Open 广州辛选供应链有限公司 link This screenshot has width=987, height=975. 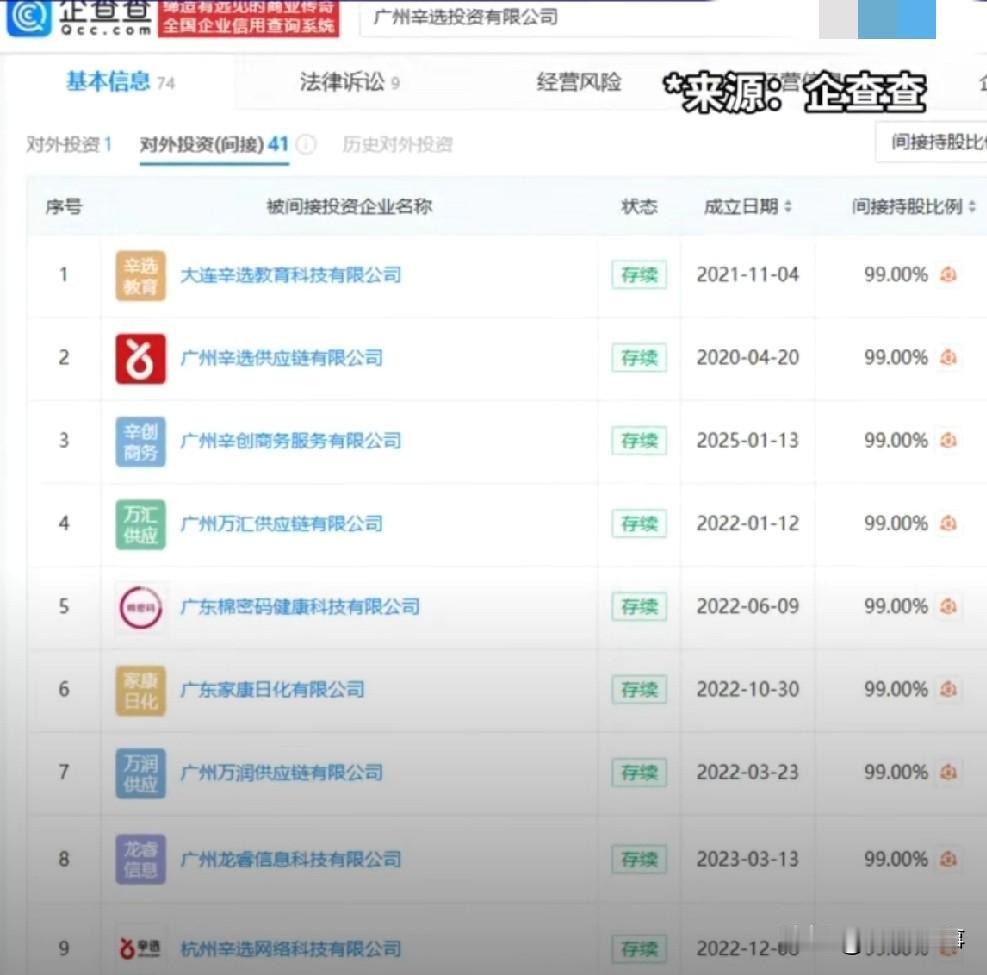[281, 358]
